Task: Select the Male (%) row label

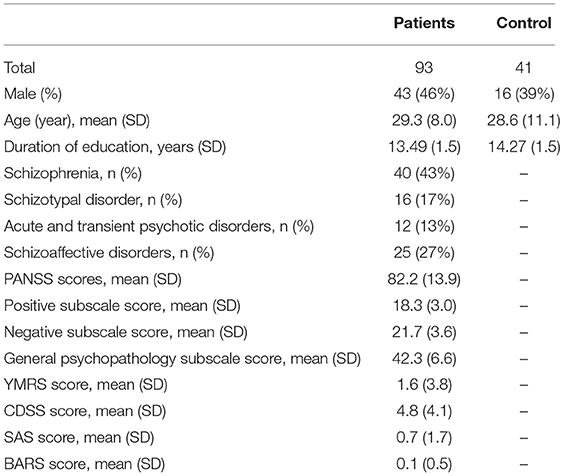Action: tap(33, 94)
